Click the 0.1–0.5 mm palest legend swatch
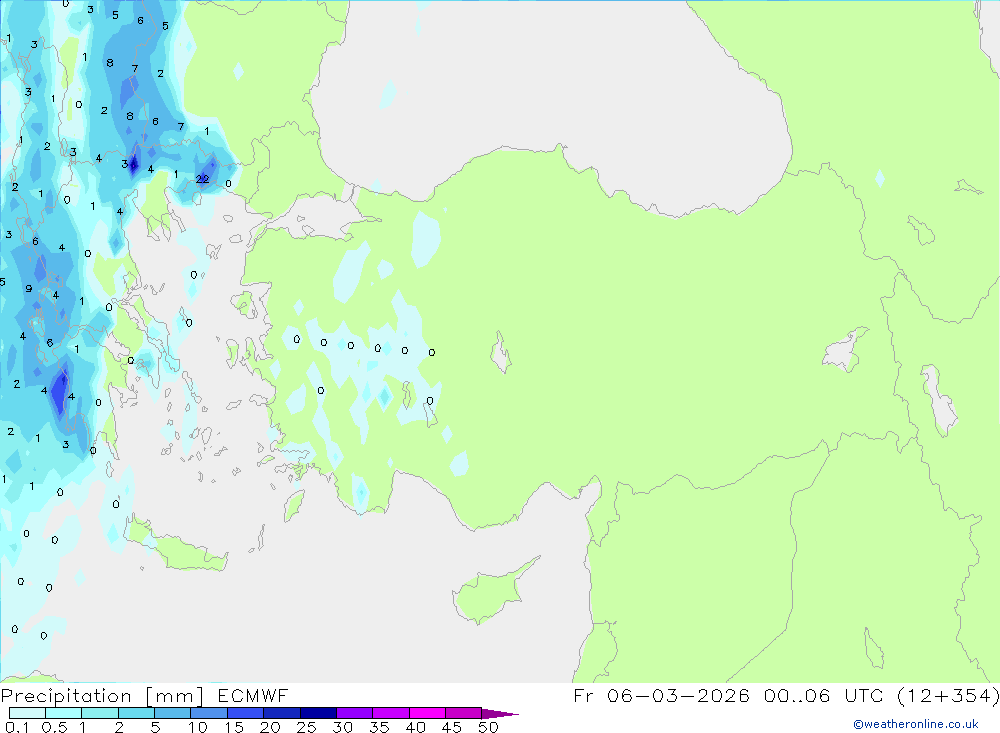 (x=27, y=713)
